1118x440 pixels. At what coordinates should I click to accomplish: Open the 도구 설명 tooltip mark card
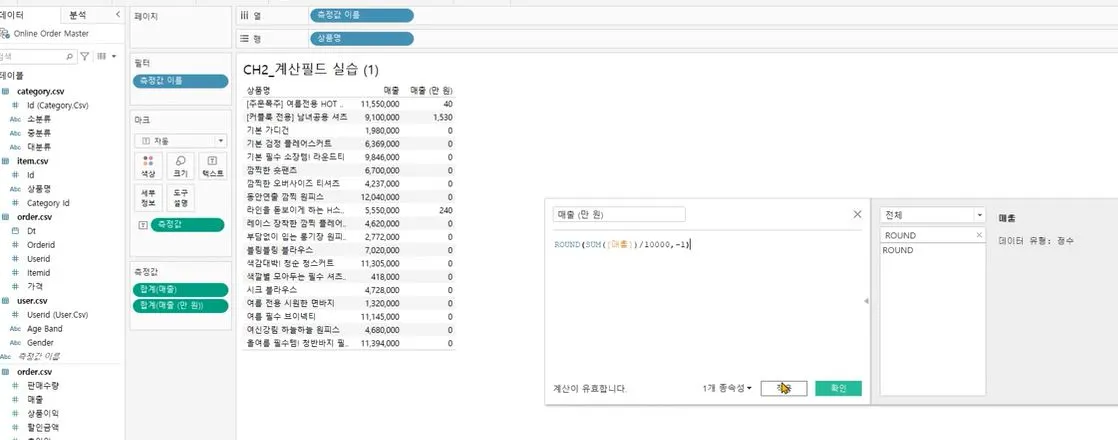coord(180,198)
